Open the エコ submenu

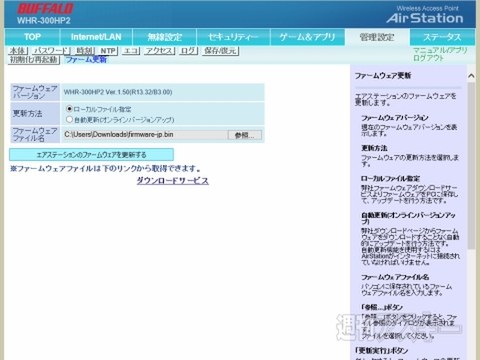coord(131,51)
